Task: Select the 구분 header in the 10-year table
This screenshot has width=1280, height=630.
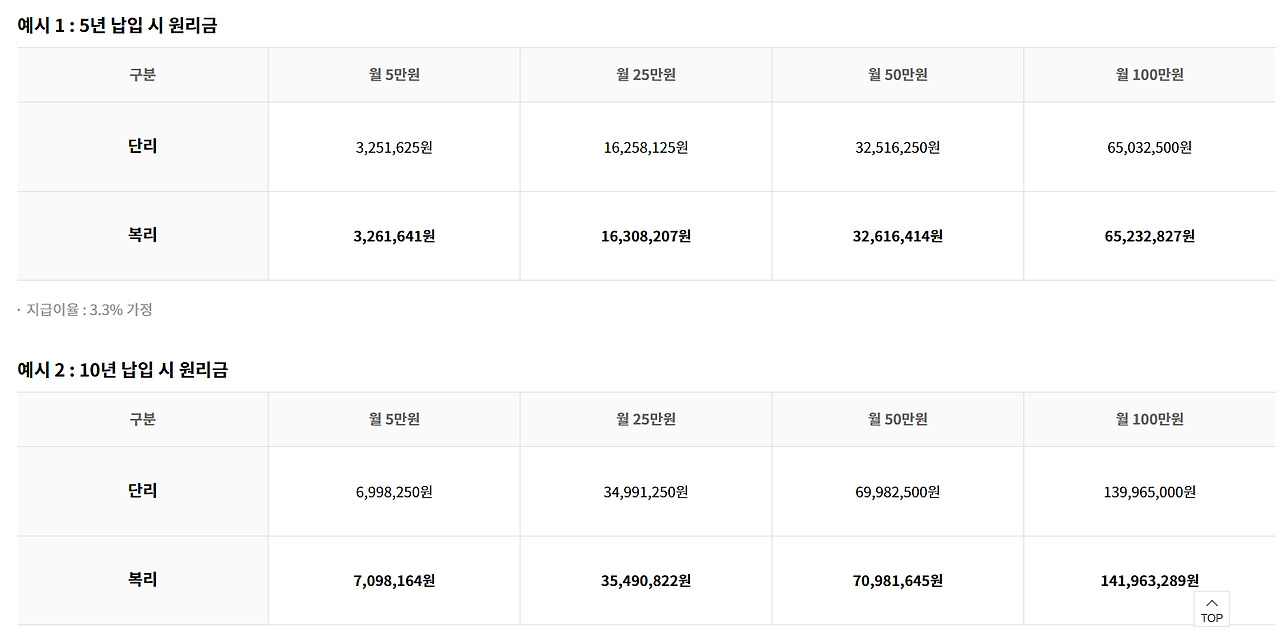Action: (x=143, y=419)
